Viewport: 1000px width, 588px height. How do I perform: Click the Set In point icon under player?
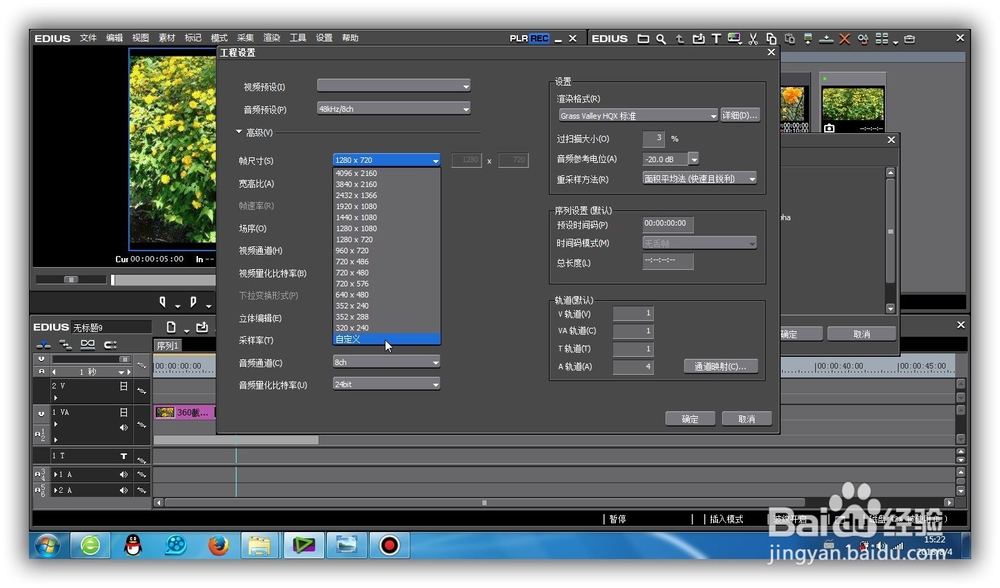click(163, 302)
